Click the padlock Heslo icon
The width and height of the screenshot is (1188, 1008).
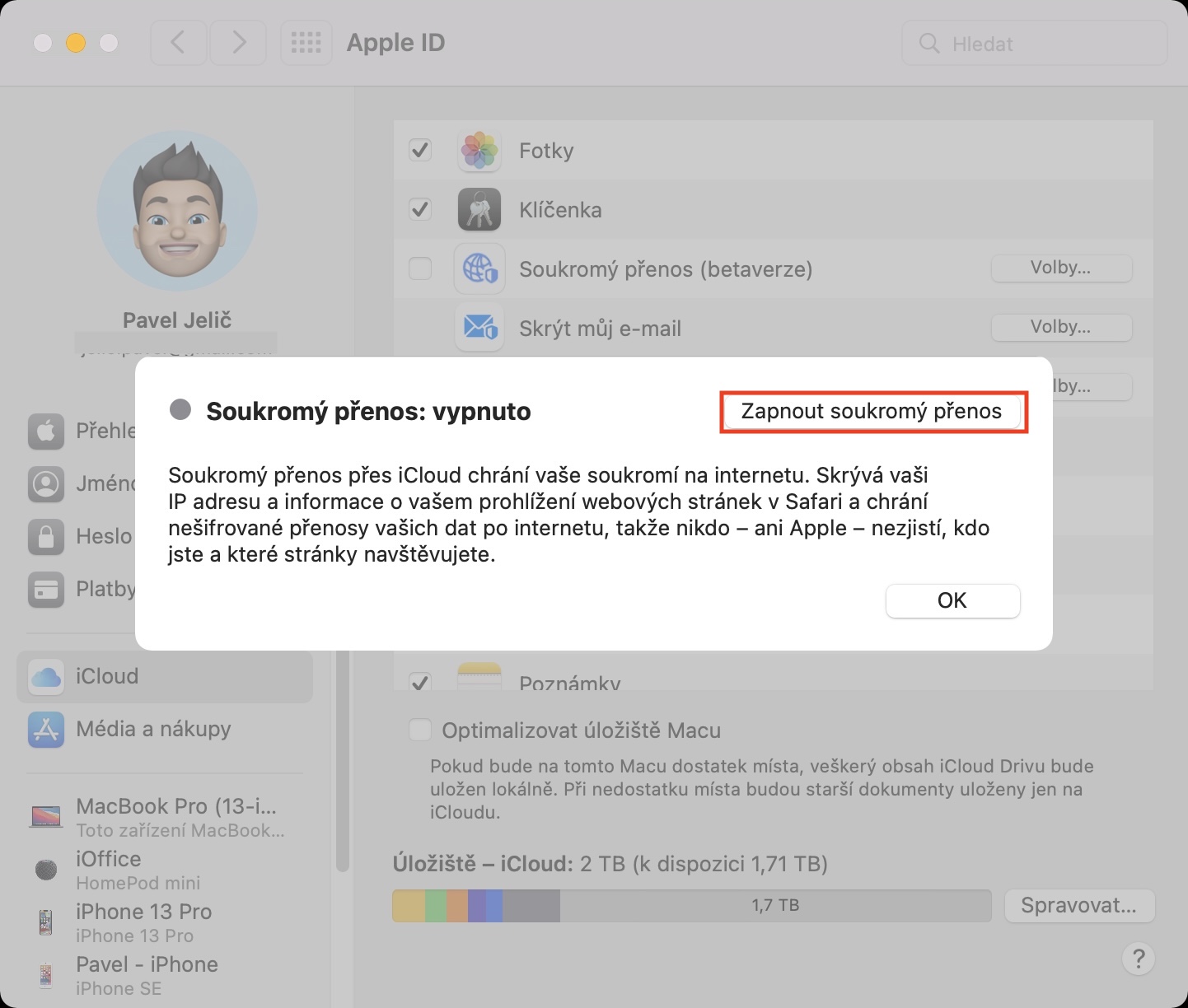click(46, 537)
